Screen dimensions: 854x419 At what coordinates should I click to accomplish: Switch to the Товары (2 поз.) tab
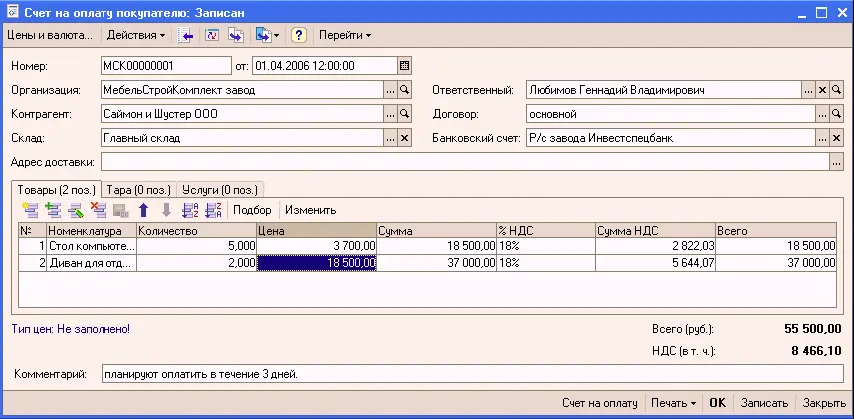point(57,190)
